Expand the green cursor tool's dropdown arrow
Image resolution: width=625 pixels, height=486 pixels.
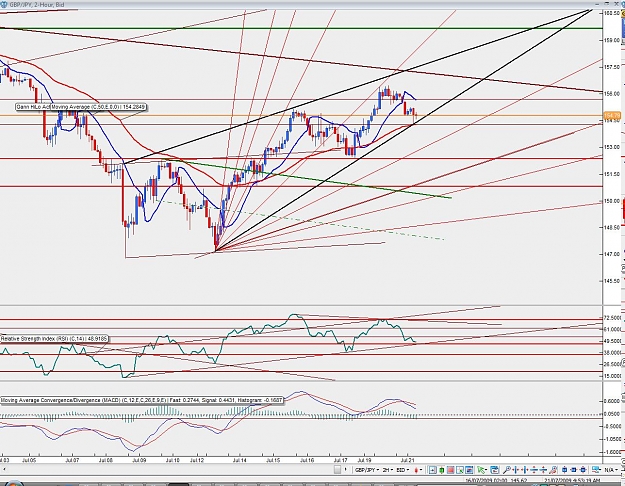(487, 470)
